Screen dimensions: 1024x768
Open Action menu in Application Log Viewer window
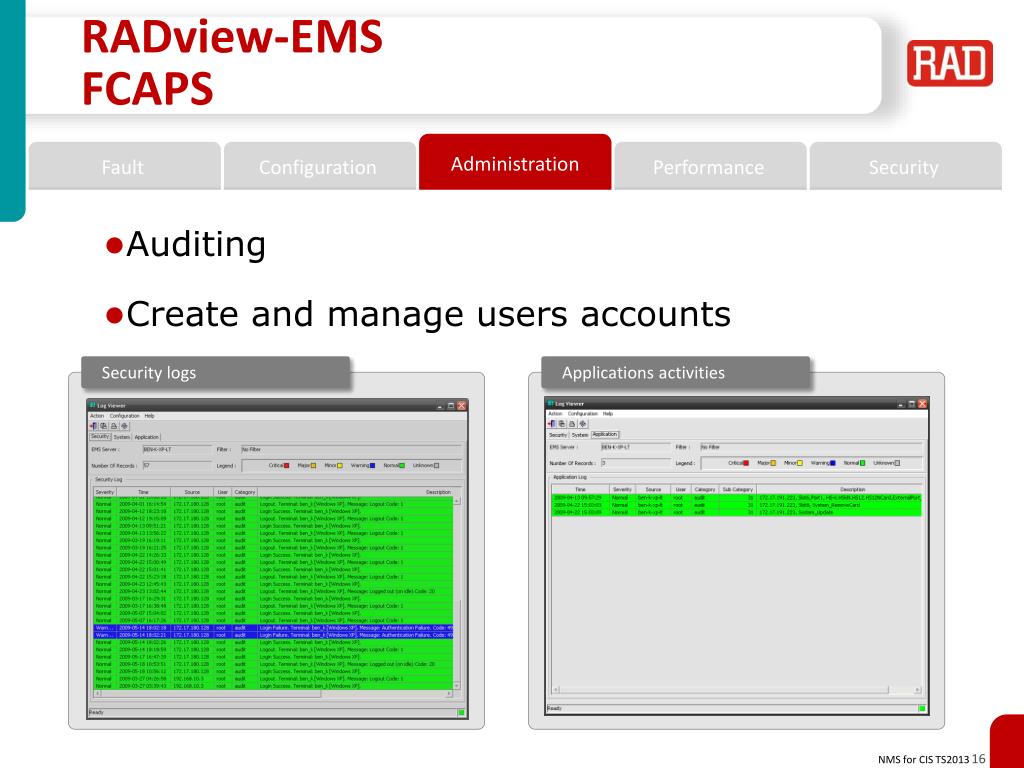(555, 413)
